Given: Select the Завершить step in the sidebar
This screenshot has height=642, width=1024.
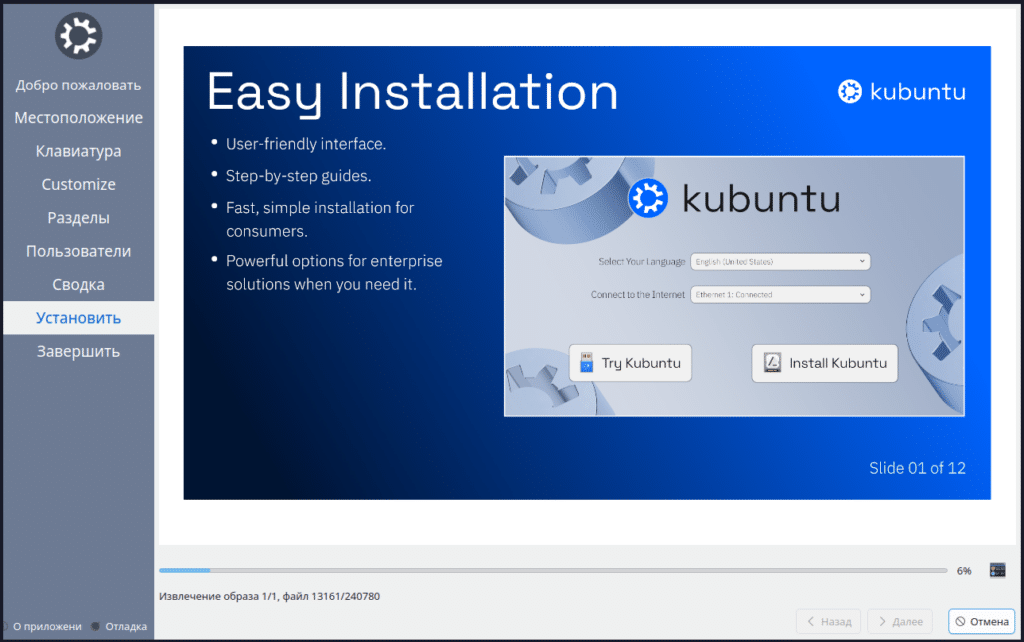Looking at the screenshot, I should (77, 351).
